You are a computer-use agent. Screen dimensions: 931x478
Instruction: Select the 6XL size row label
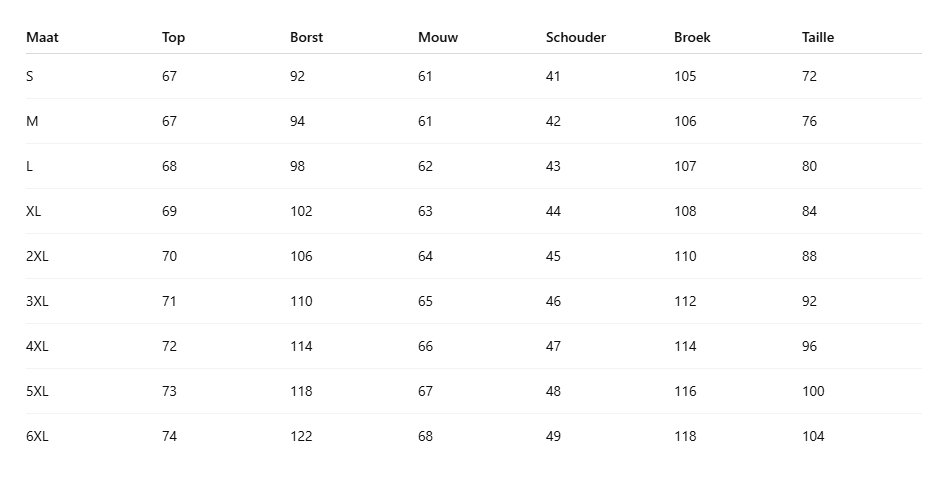tap(37, 436)
